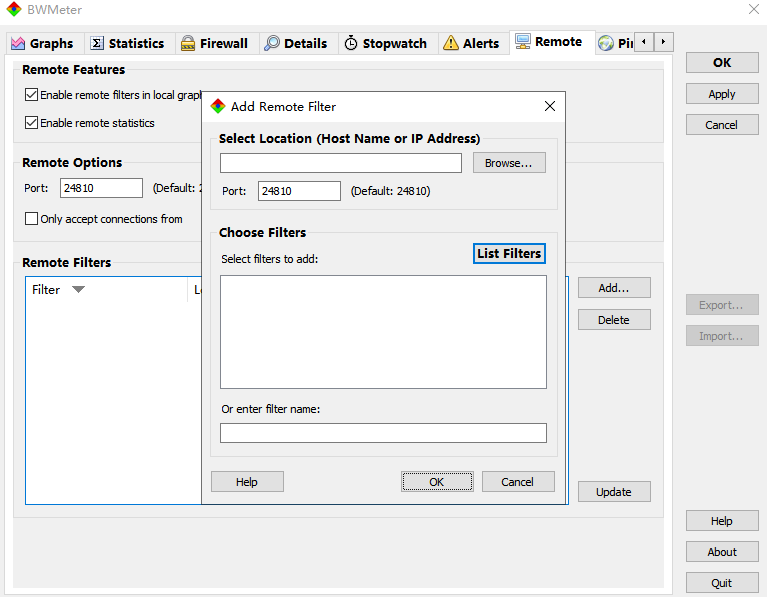
Task: Click main window Cancel button
Action: 722,125
